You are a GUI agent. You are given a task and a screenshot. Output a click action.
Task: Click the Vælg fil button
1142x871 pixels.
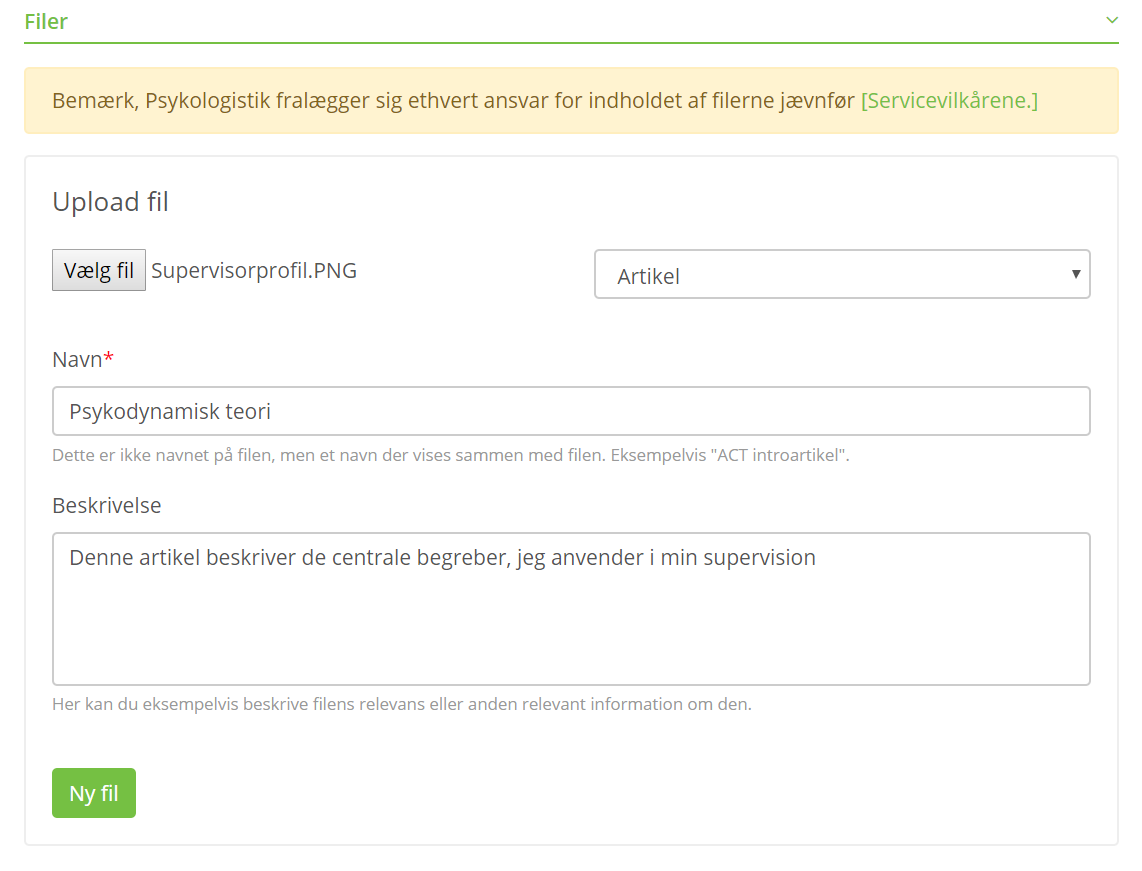pyautogui.click(x=99, y=270)
